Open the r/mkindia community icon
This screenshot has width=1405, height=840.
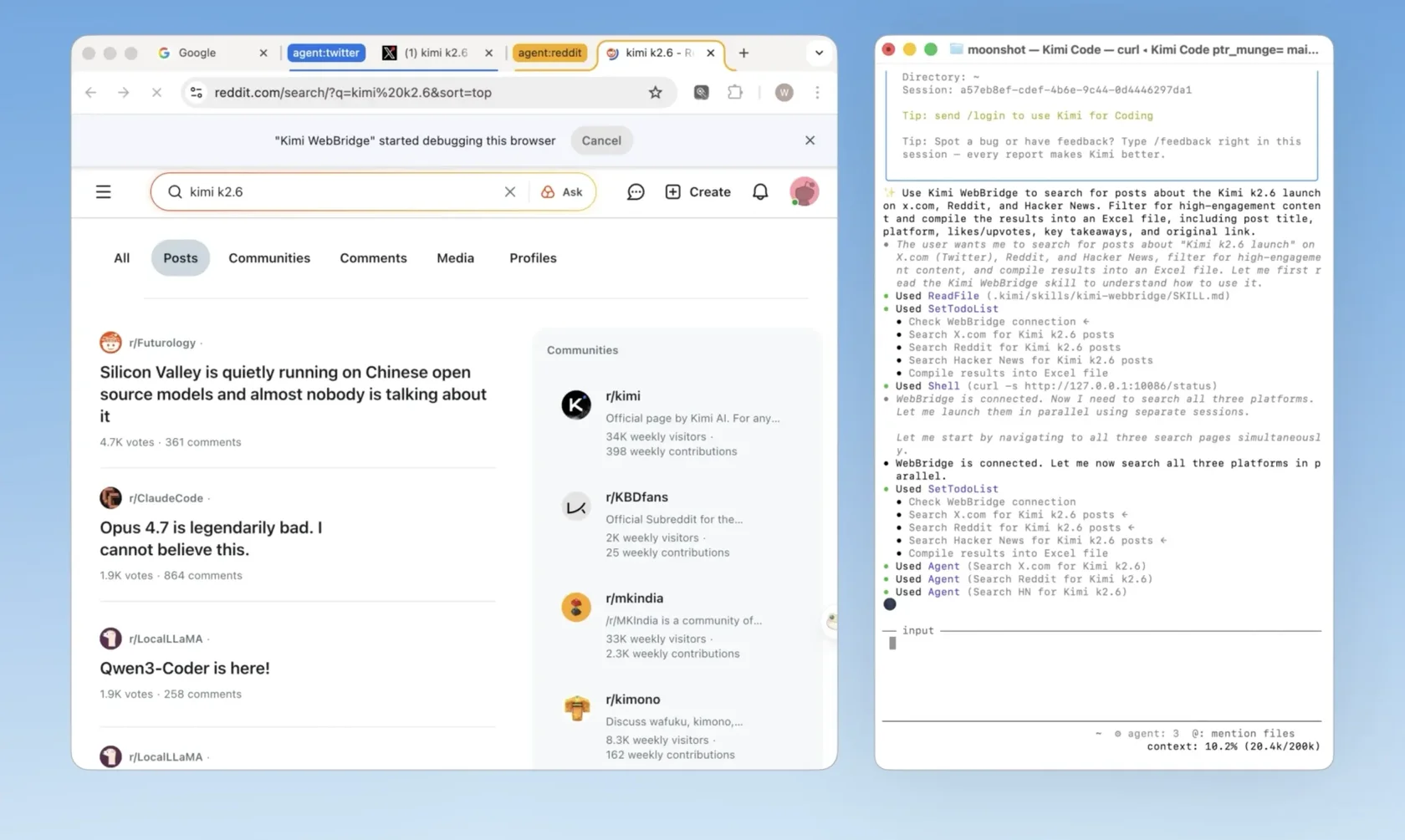tap(576, 608)
